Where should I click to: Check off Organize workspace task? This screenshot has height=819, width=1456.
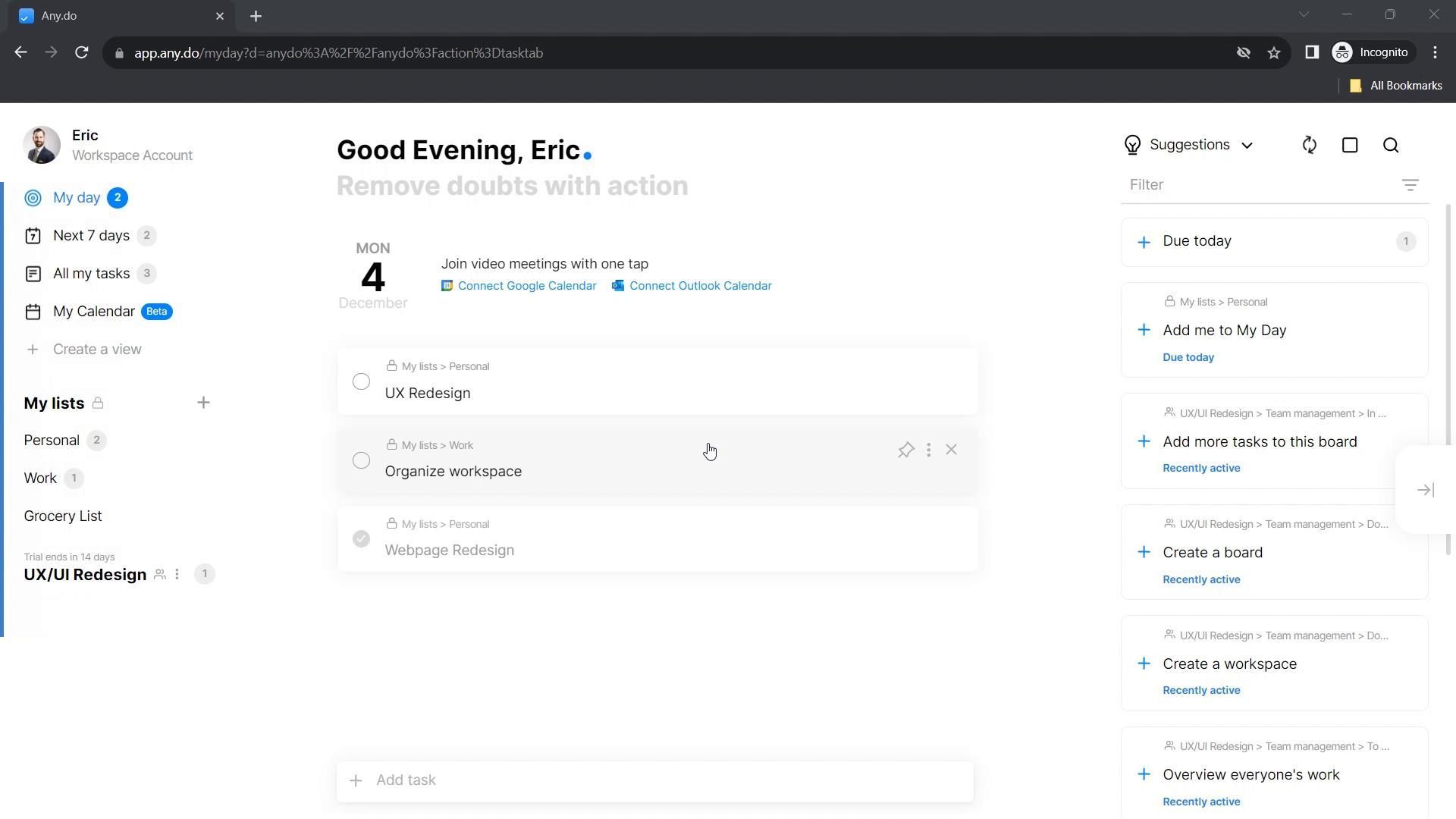[x=361, y=460]
